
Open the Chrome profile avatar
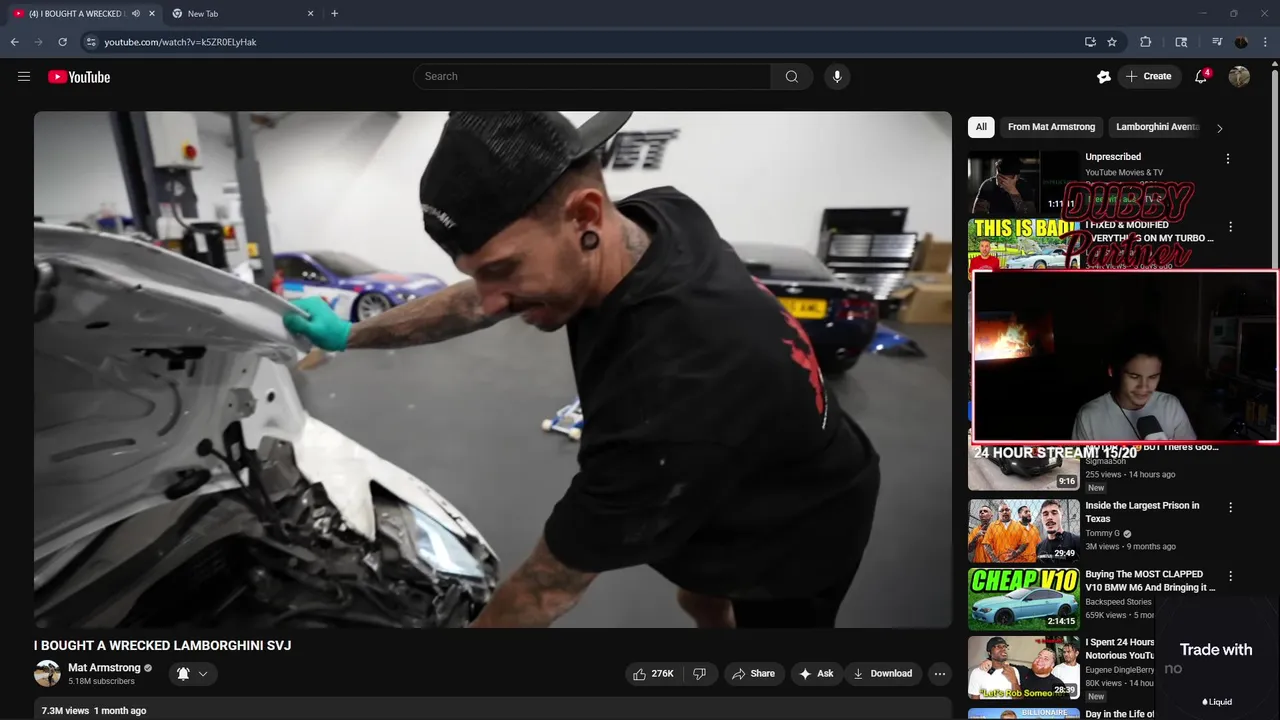[x=1241, y=42]
